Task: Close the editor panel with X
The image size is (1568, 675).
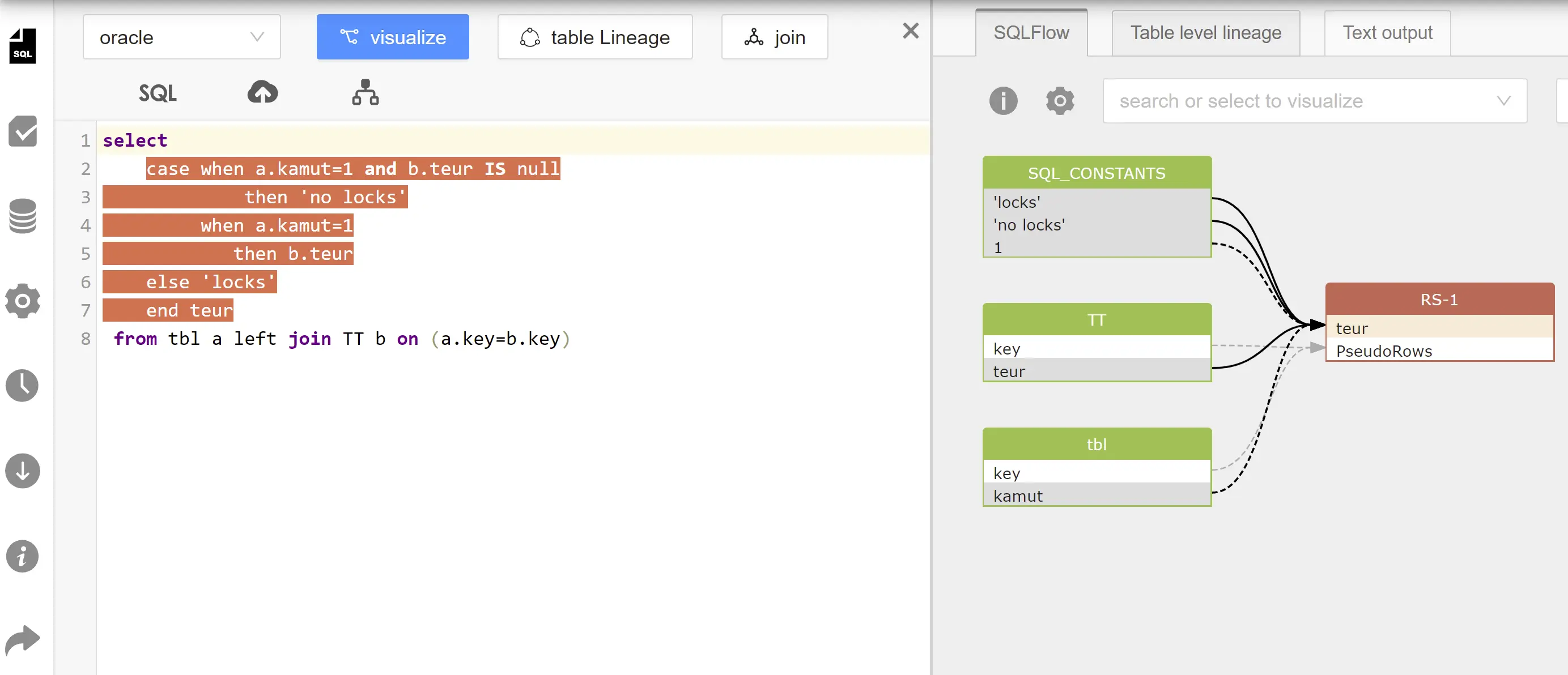Action: click(911, 31)
